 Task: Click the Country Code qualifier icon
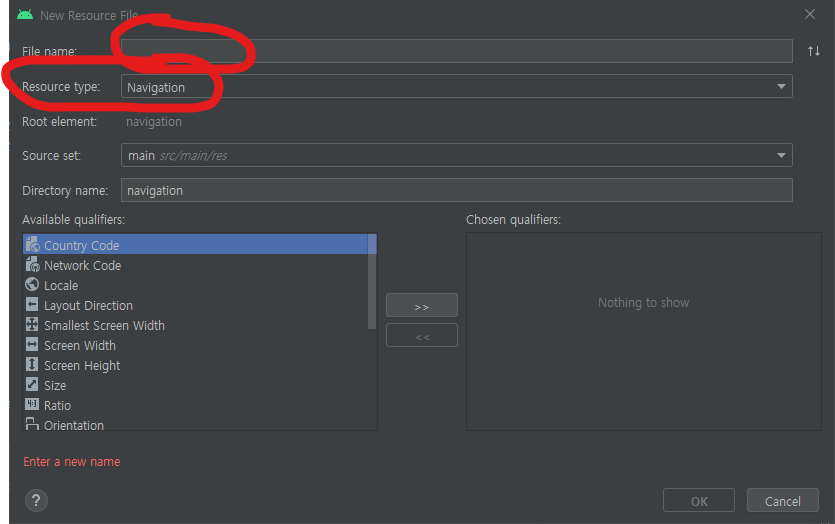pos(32,244)
